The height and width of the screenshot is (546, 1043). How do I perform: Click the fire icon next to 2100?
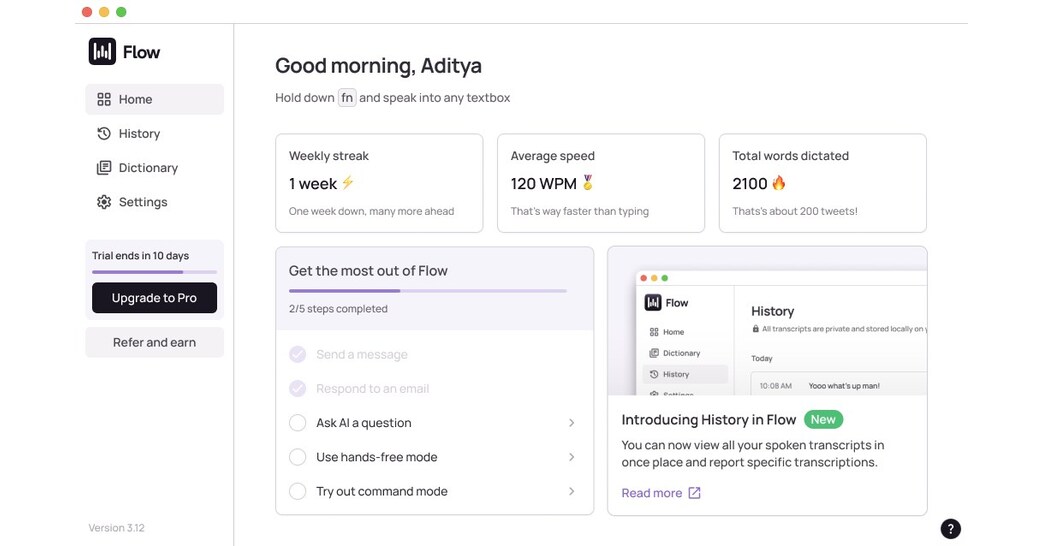779,183
